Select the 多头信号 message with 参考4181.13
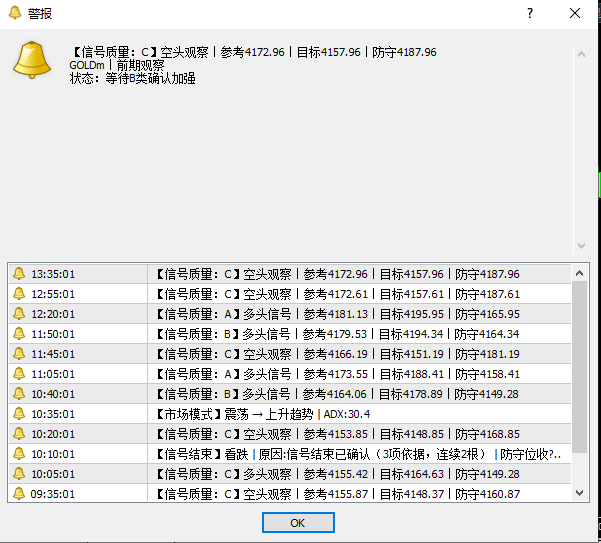The width and height of the screenshot is (601, 543). click(x=338, y=314)
